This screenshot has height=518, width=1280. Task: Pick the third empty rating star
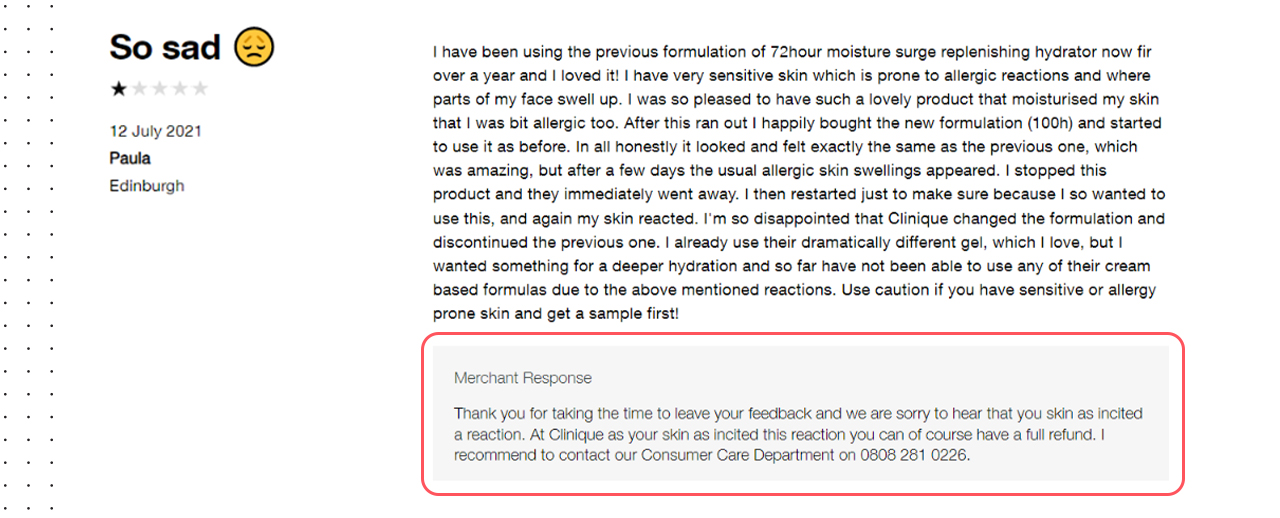159,89
